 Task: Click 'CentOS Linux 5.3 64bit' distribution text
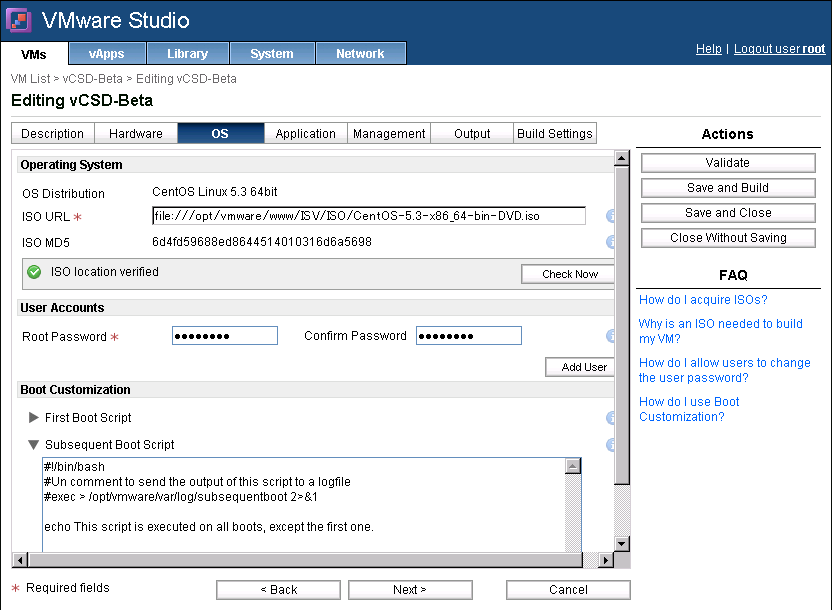click(x=214, y=191)
